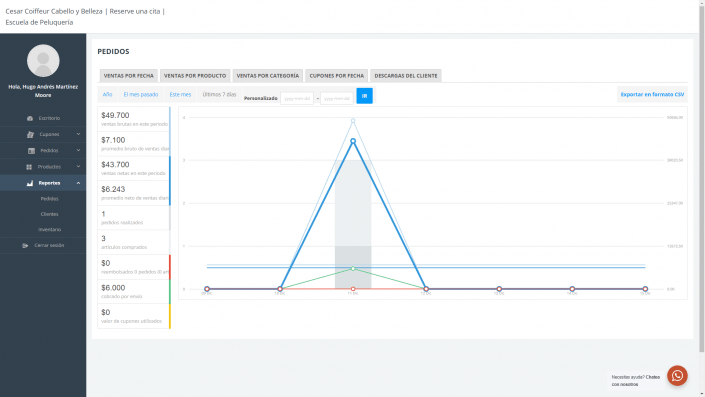The image size is (705, 397).
Task: Click the custom start date field
Action: click(x=297, y=98)
